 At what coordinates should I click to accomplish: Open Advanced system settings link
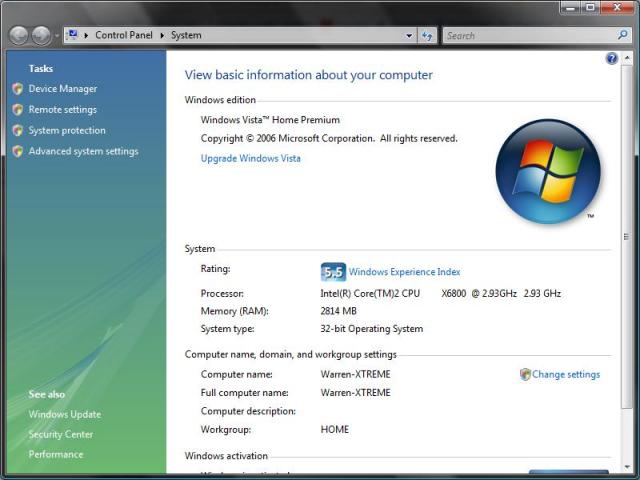[x=83, y=151]
